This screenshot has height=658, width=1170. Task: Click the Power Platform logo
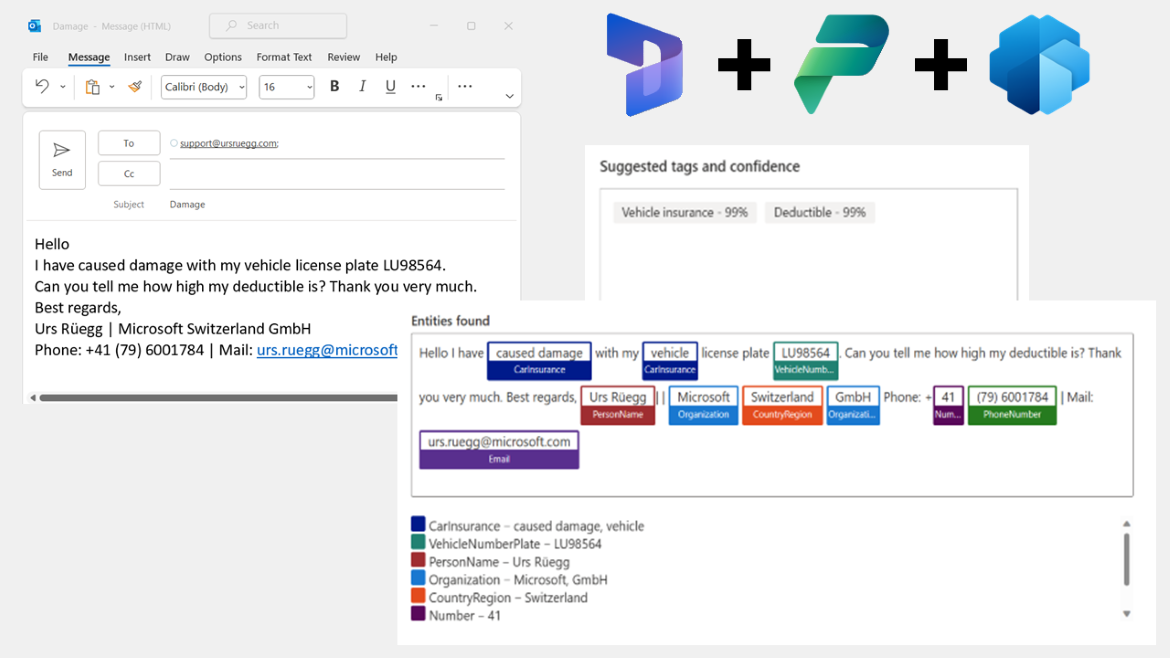pos(841,65)
